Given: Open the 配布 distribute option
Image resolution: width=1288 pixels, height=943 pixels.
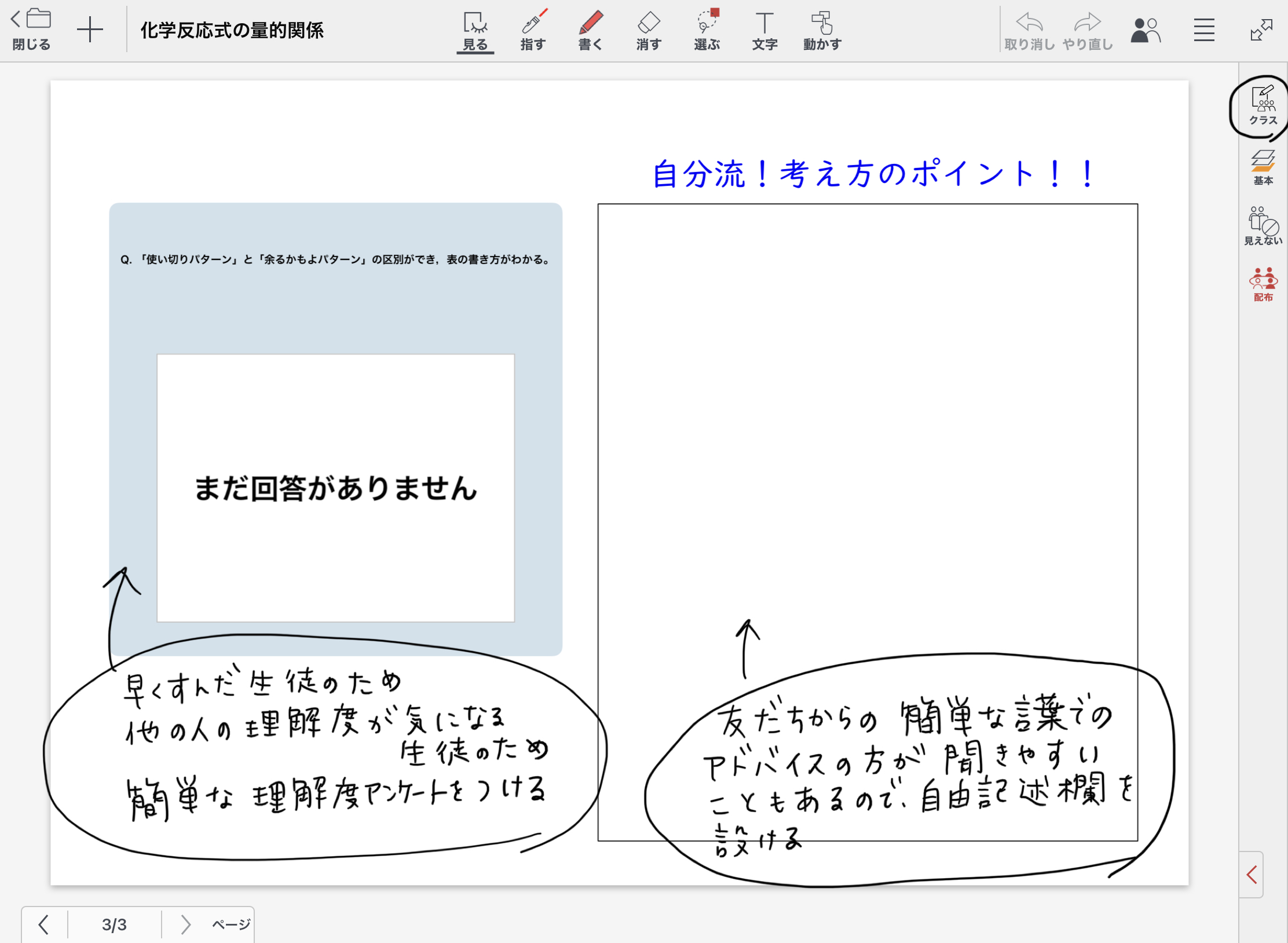Looking at the screenshot, I should pyautogui.click(x=1263, y=284).
